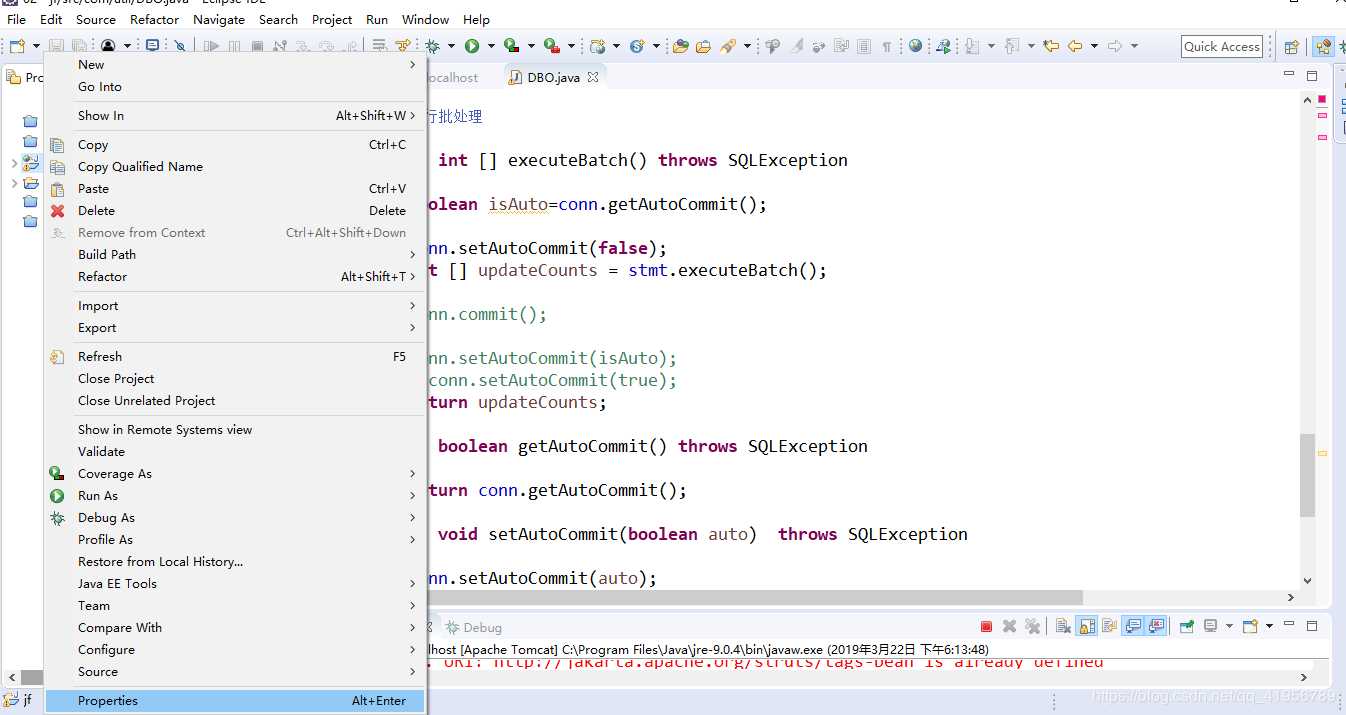Image resolution: width=1346 pixels, height=715 pixels.
Task: Toggle Show Console on standard error change
Action: [1157, 627]
